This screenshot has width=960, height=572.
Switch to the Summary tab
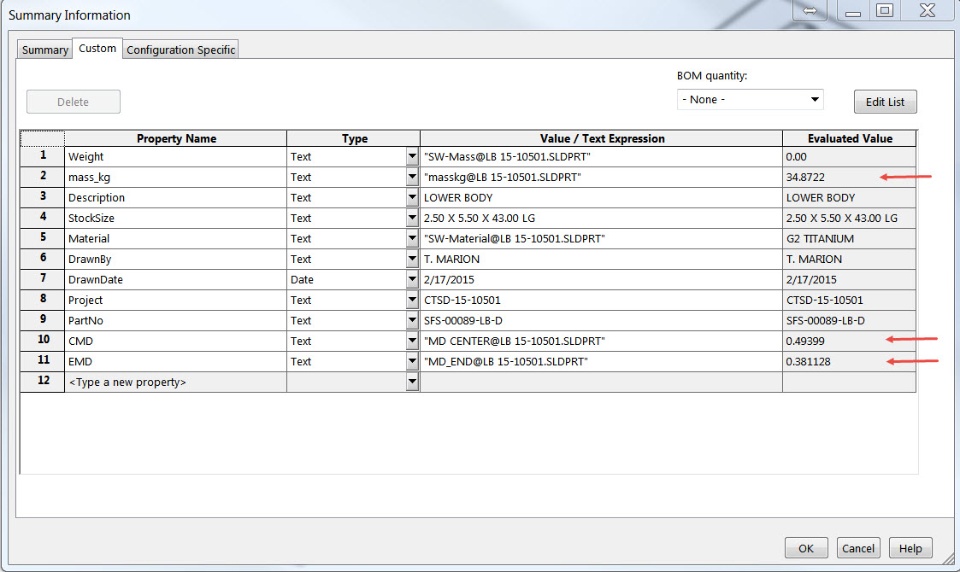[45, 50]
